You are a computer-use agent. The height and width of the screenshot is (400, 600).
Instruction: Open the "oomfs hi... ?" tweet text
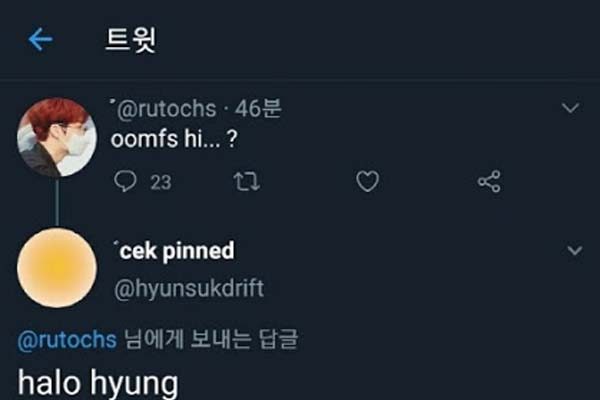(177, 141)
